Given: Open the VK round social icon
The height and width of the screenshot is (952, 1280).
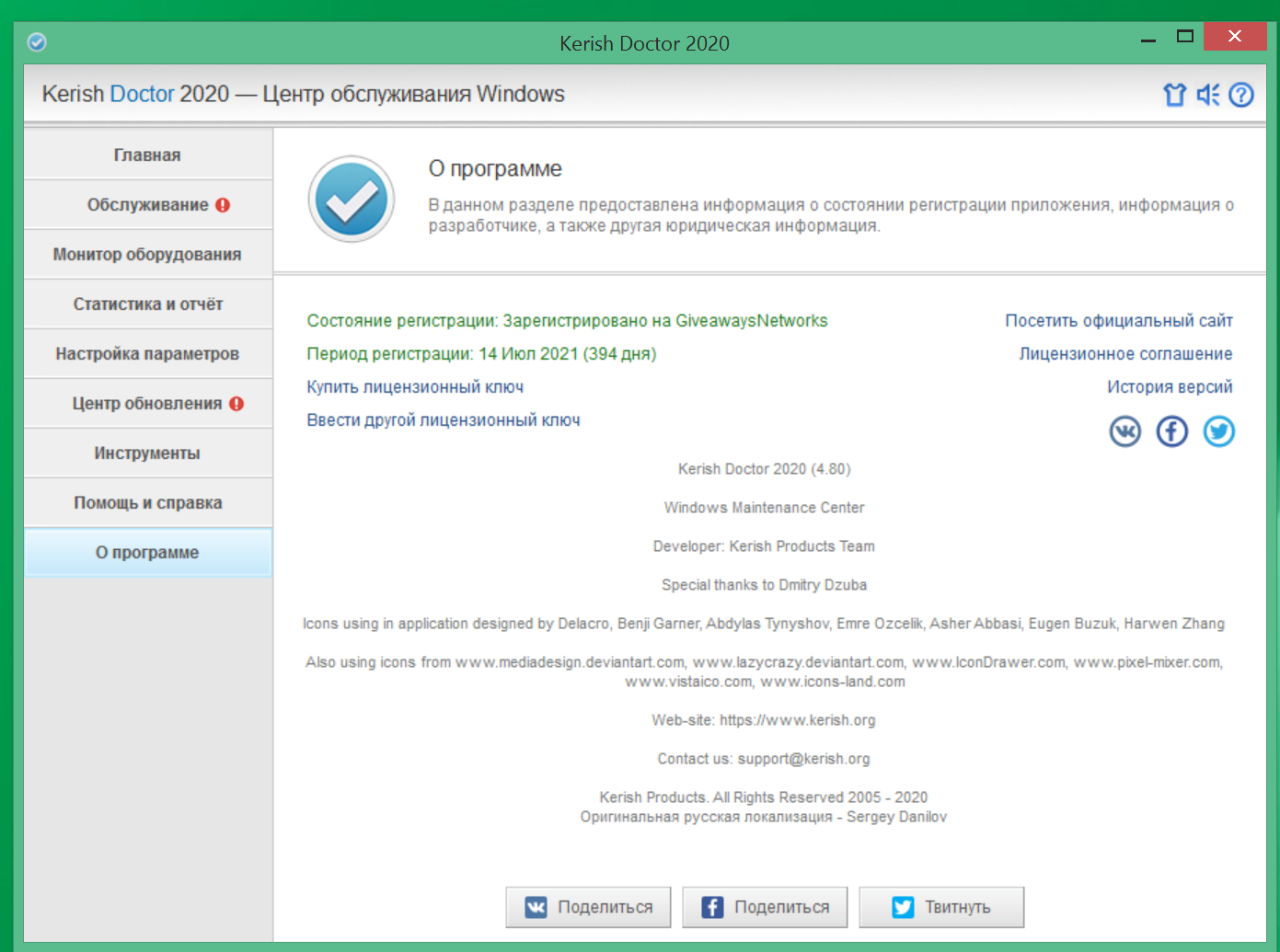Looking at the screenshot, I should [x=1124, y=431].
